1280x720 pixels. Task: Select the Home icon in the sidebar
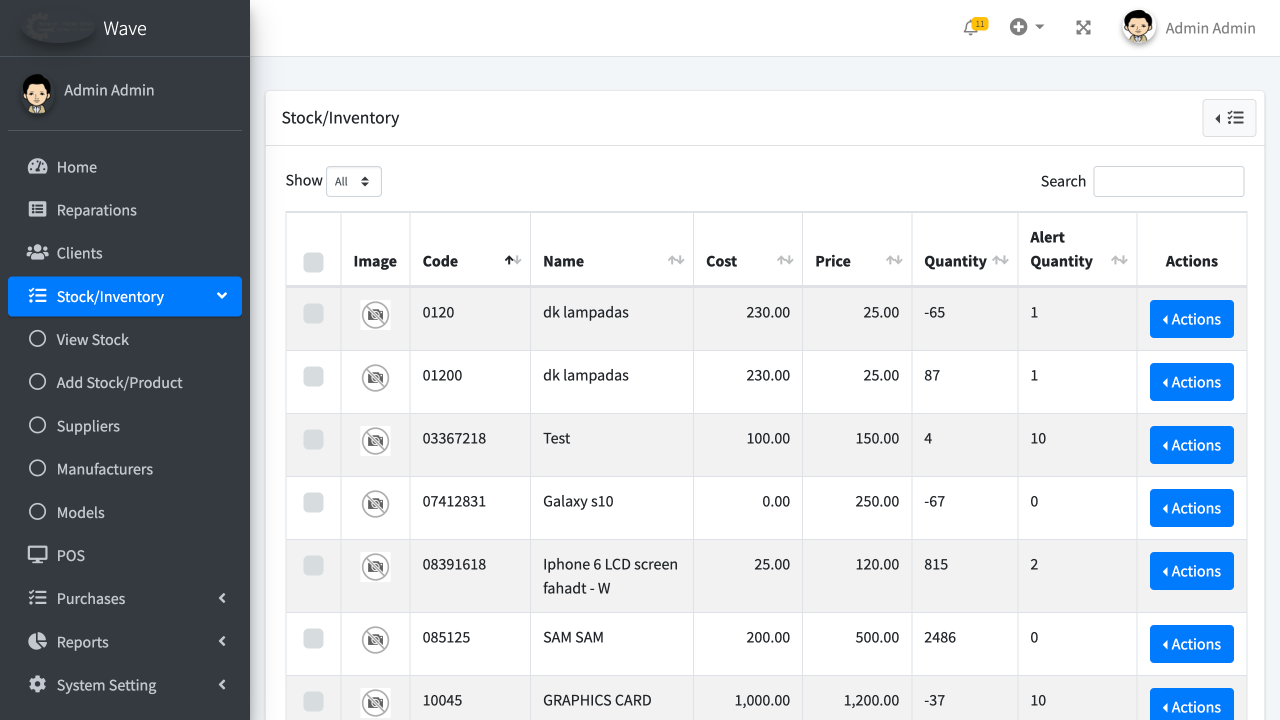pyautogui.click(x=37, y=166)
